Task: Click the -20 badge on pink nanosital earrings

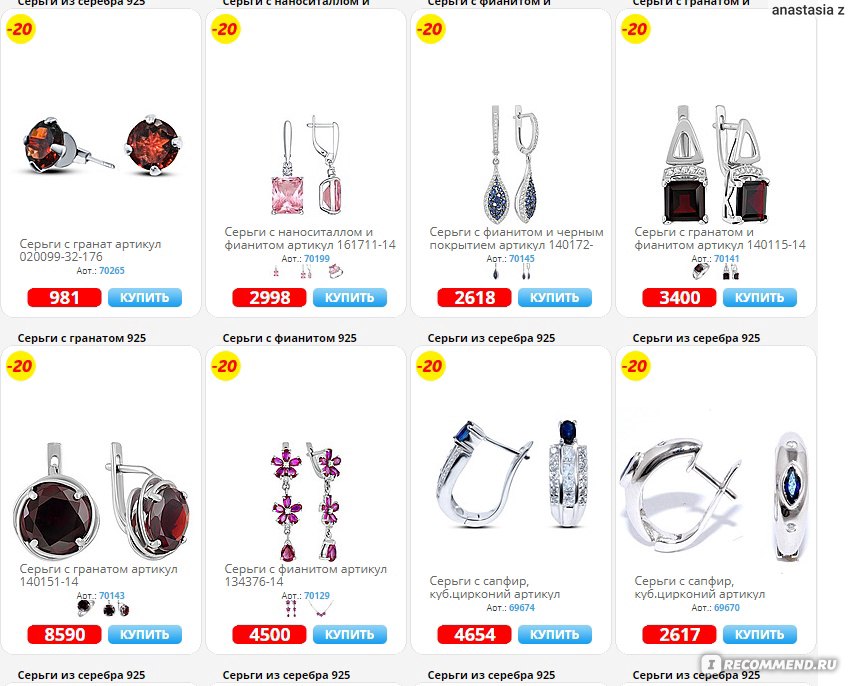Action: pos(225,29)
